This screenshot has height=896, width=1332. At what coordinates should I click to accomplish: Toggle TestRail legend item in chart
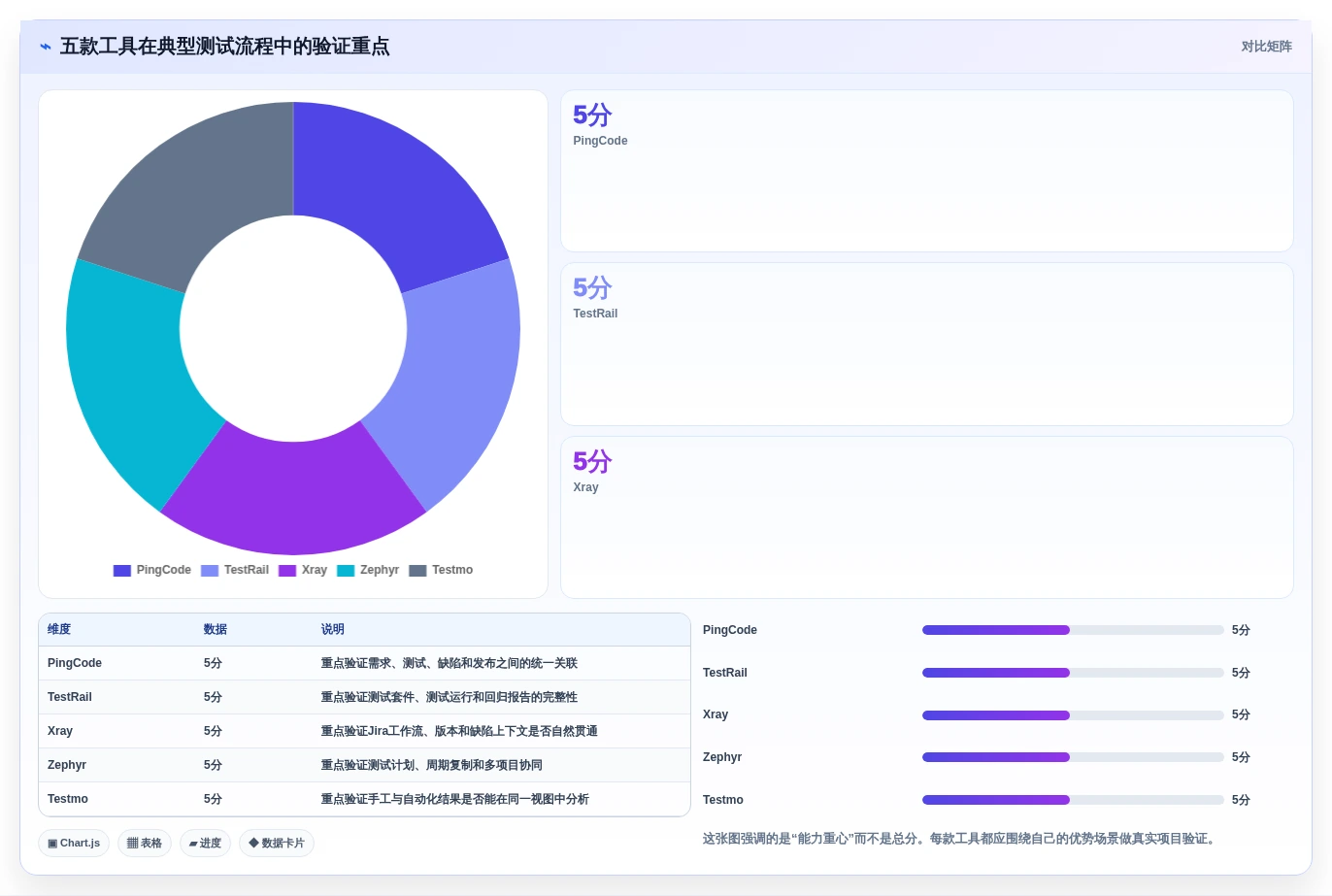[235, 570]
